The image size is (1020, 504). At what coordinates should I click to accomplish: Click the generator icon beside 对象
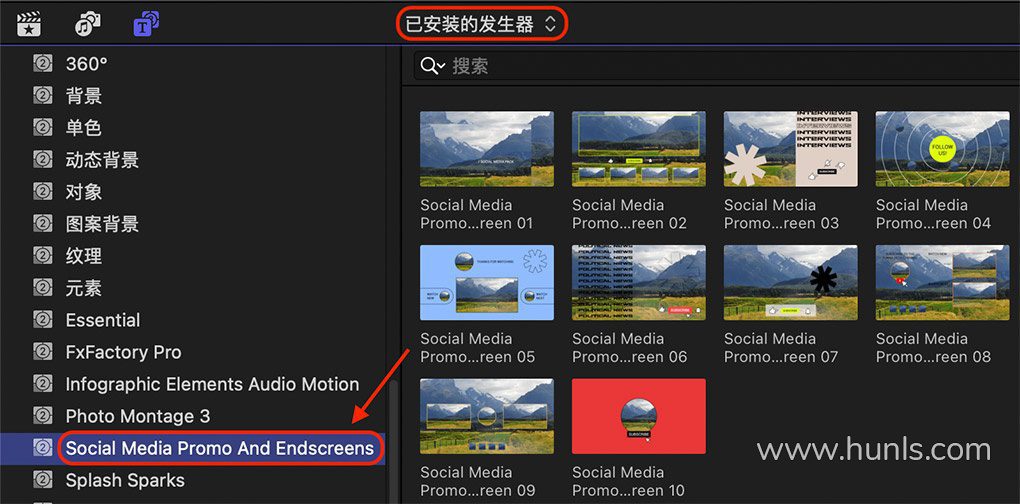point(43,191)
